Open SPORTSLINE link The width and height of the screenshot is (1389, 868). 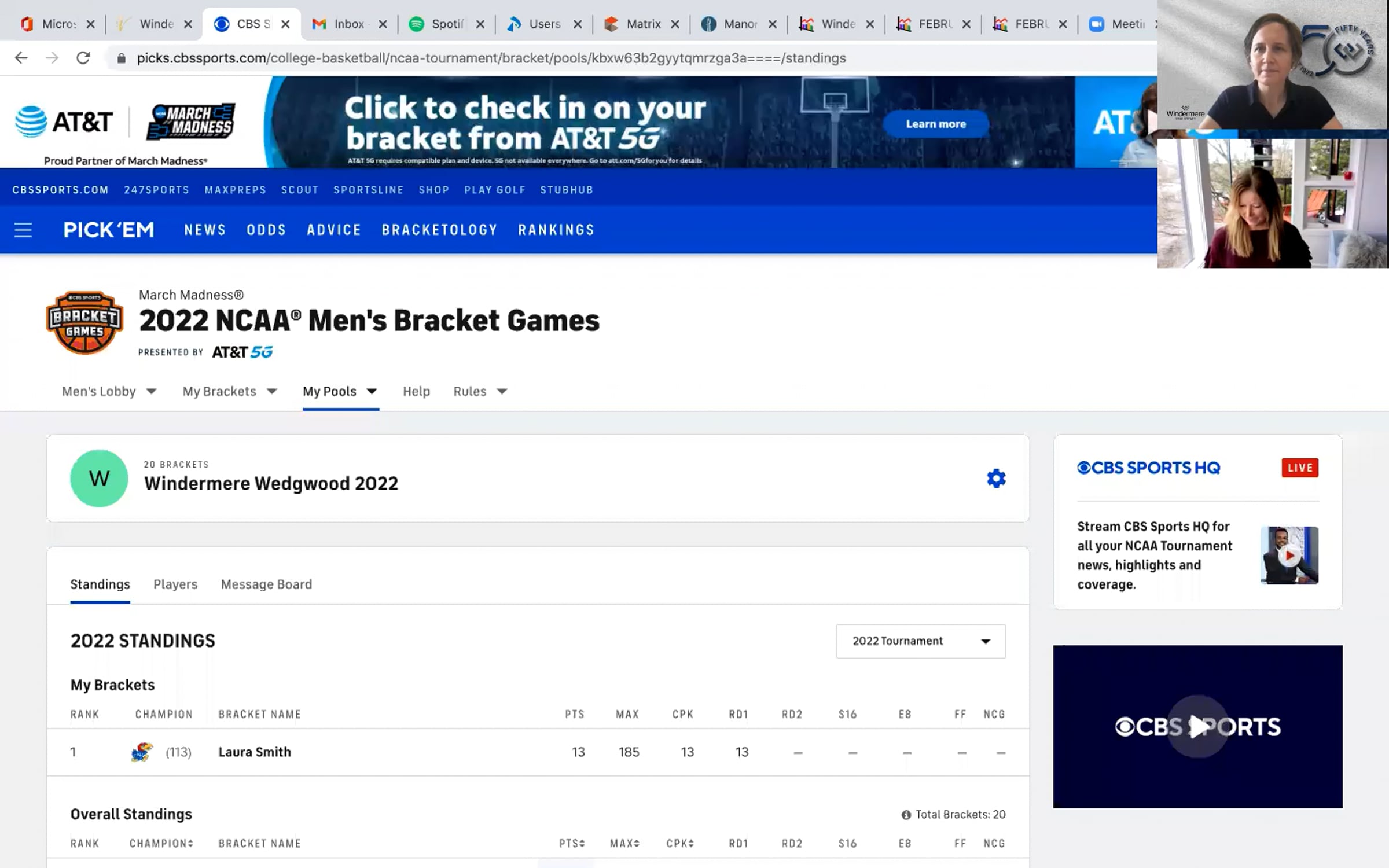(x=369, y=190)
